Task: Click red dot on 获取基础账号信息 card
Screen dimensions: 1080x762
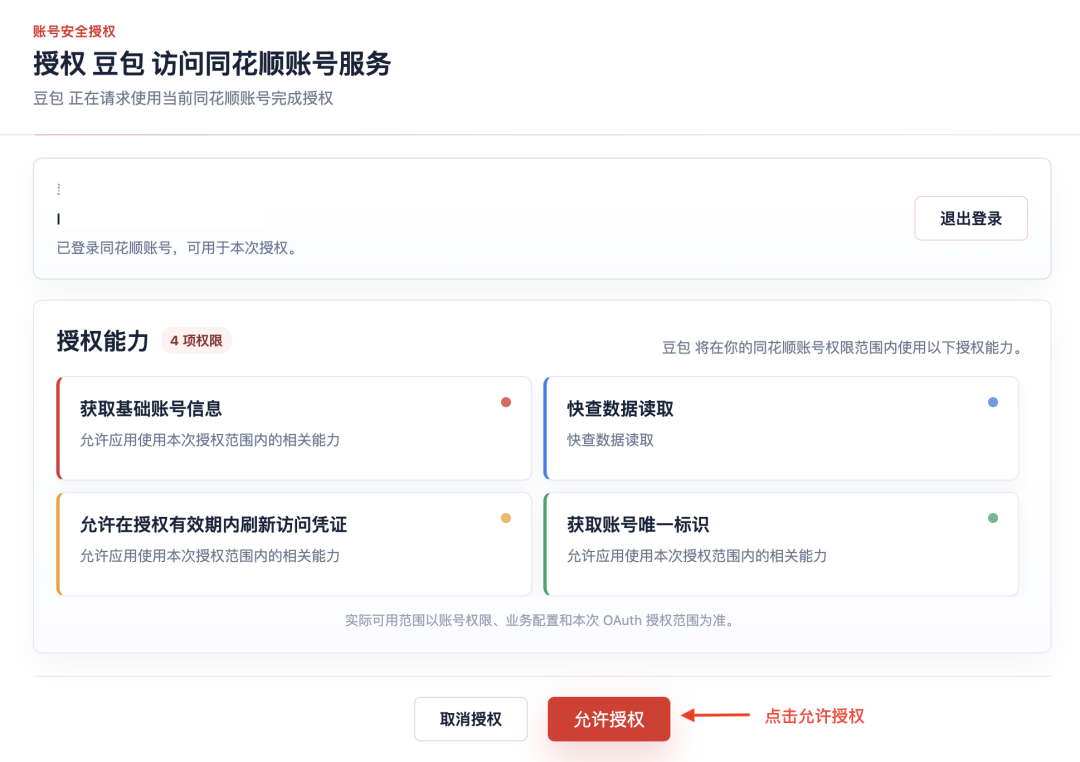Action: coord(506,402)
